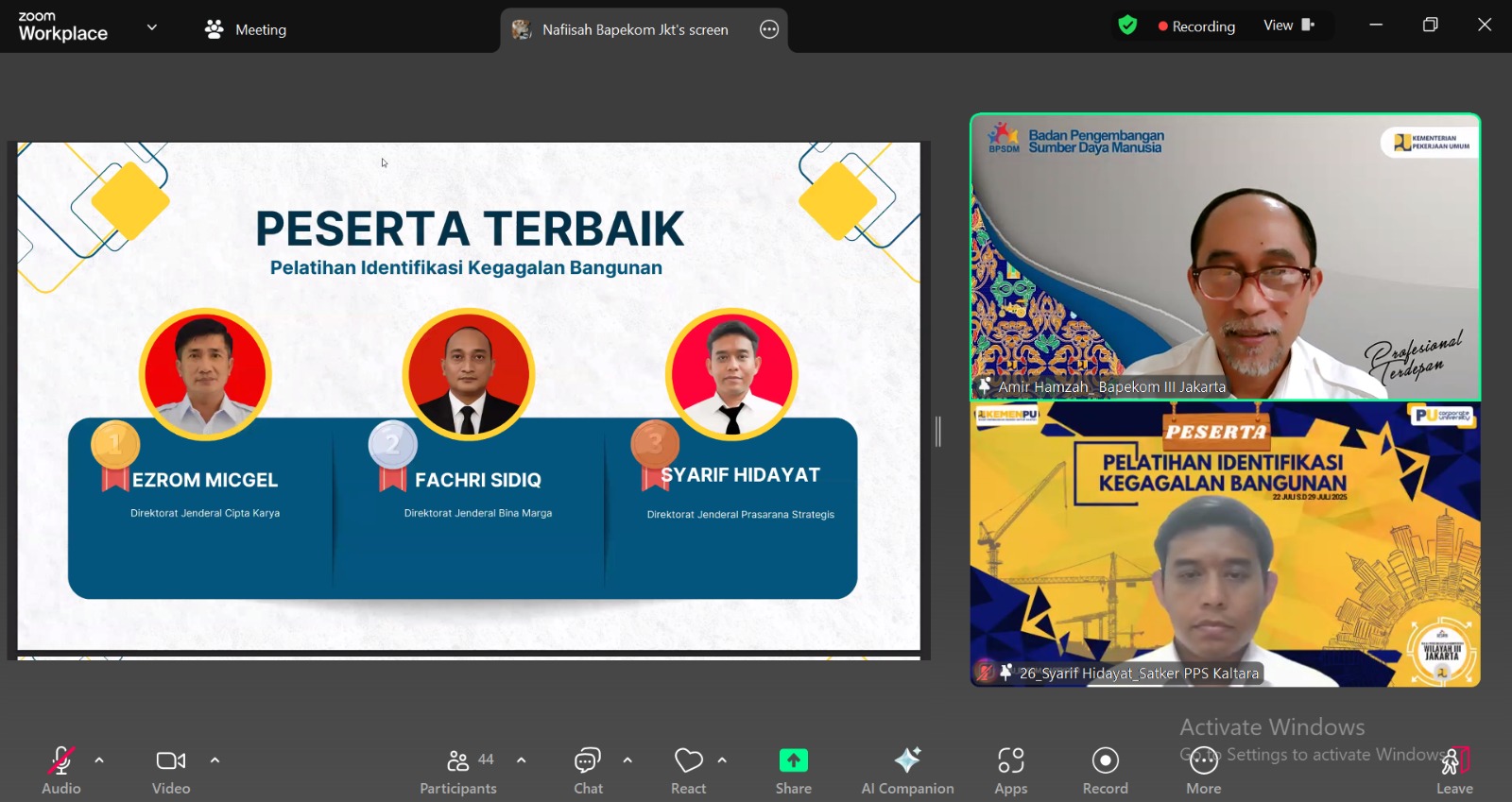Viewport: 1512px width, 802px height.
Task: Start recording with Record button
Action: pyautogui.click(x=1106, y=771)
